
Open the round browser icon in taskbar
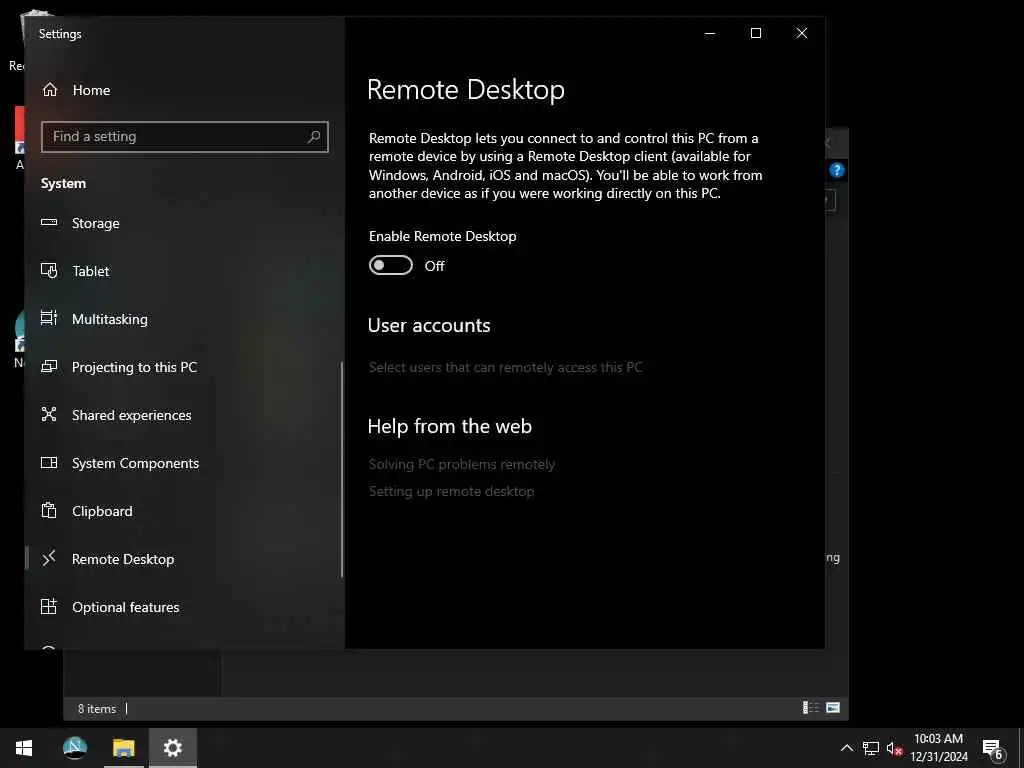74,748
